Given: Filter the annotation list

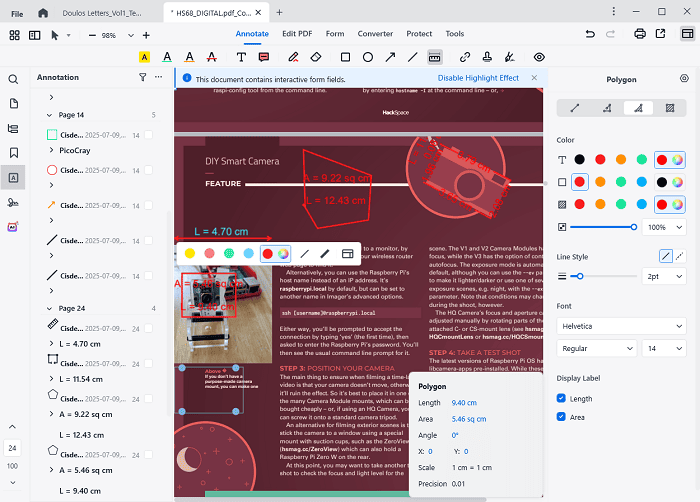Looking at the screenshot, I should [x=142, y=77].
